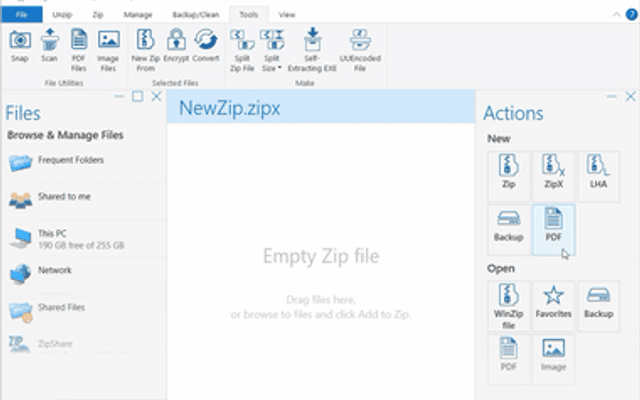
Task: Select Shared to me location
Action: [x=85, y=201]
